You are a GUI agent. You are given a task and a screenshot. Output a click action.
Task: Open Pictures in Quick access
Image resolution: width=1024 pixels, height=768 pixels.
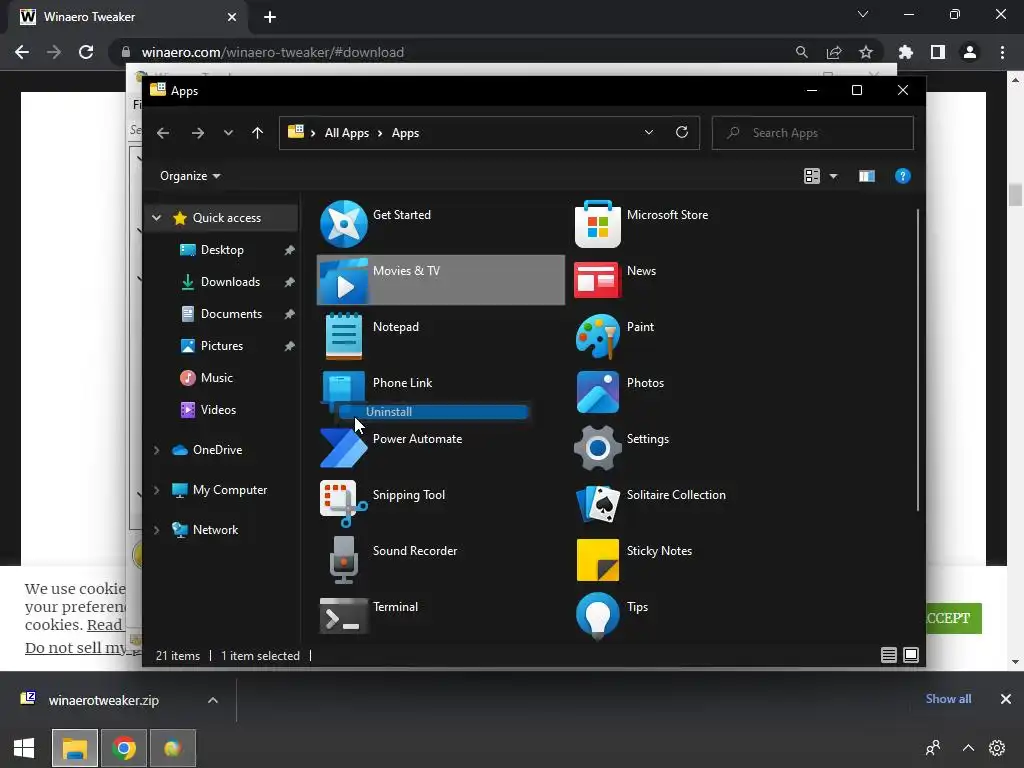222,346
